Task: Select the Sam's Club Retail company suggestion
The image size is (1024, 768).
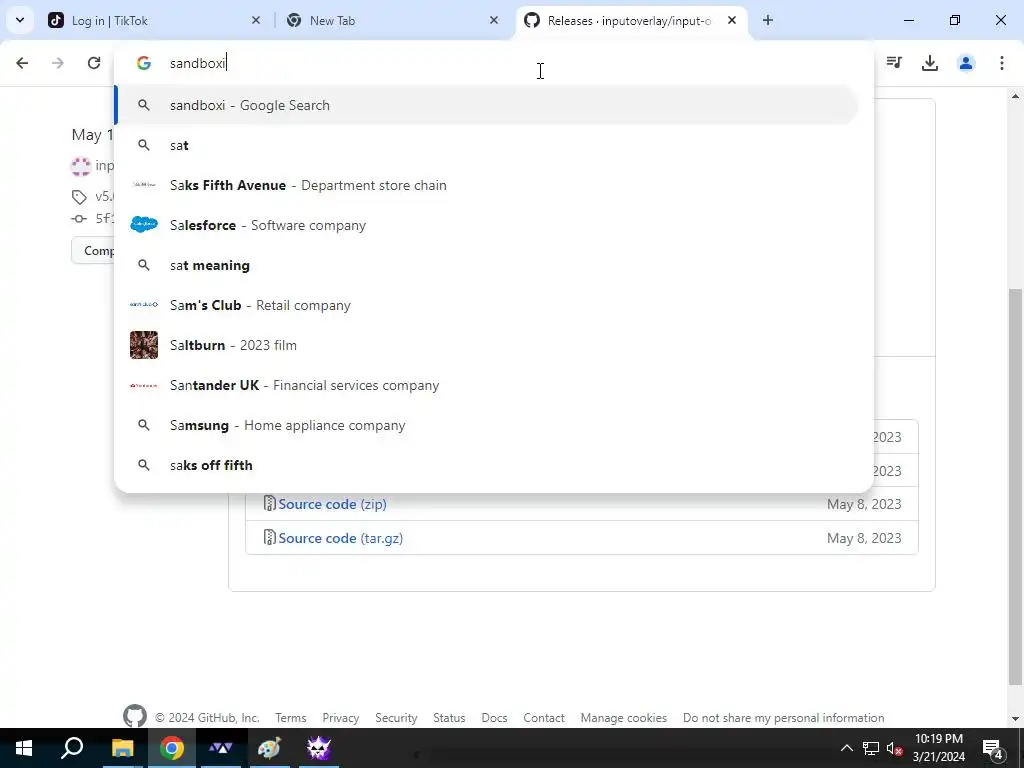Action: click(x=487, y=305)
